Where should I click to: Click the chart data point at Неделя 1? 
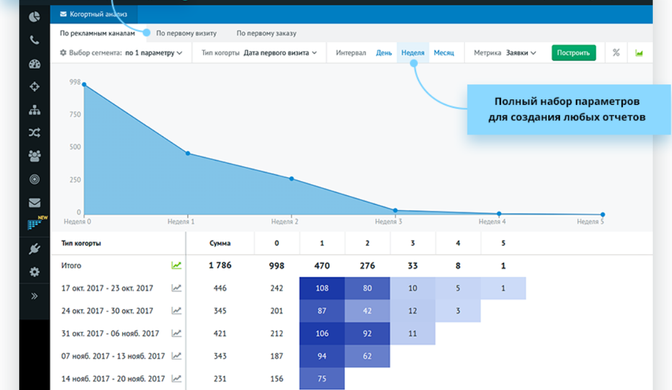coord(188,153)
